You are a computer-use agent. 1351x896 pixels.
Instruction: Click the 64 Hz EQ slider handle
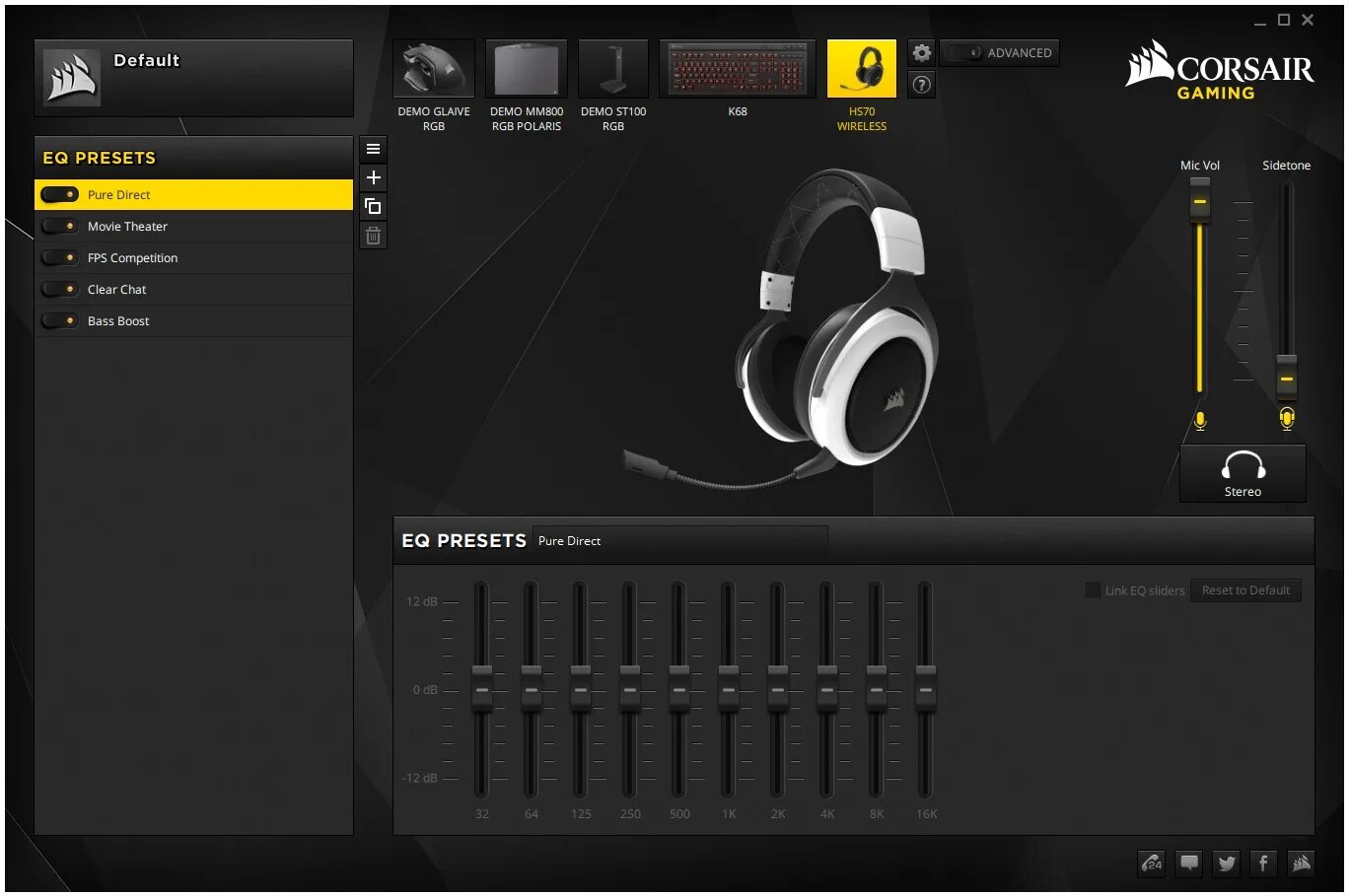(x=532, y=689)
